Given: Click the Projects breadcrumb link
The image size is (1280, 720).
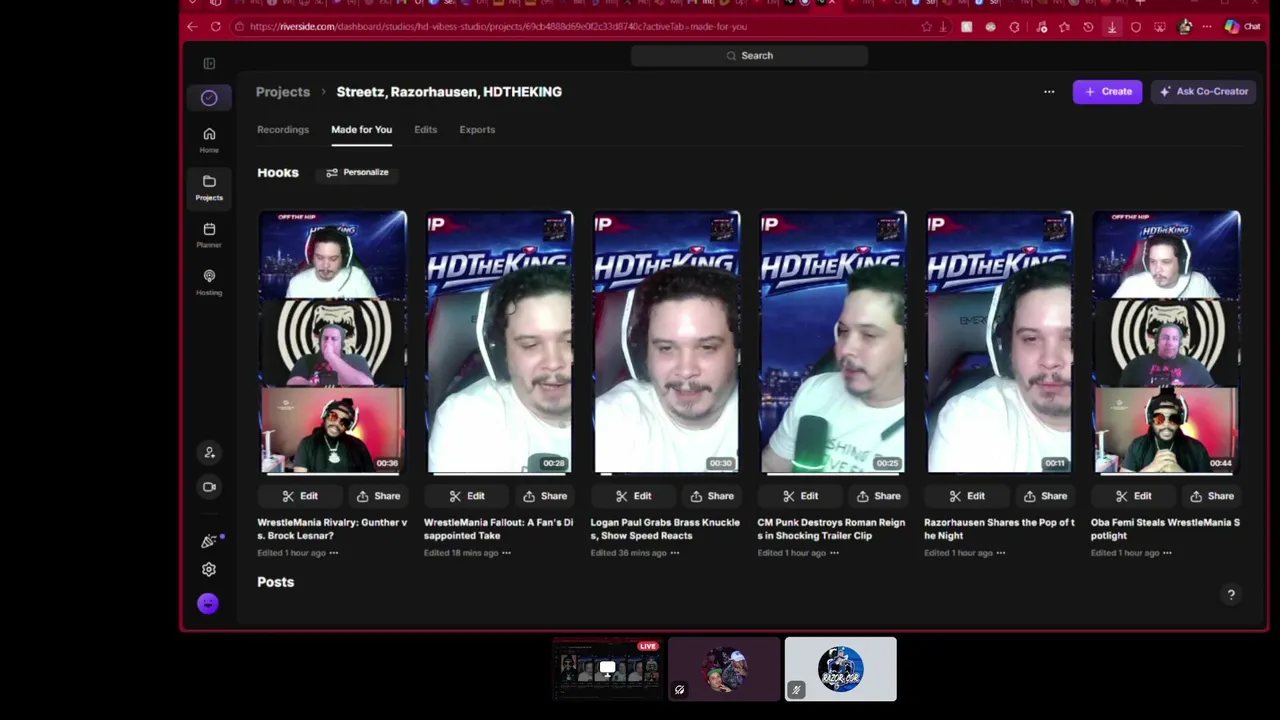Looking at the screenshot, I should tap(283, 92).
